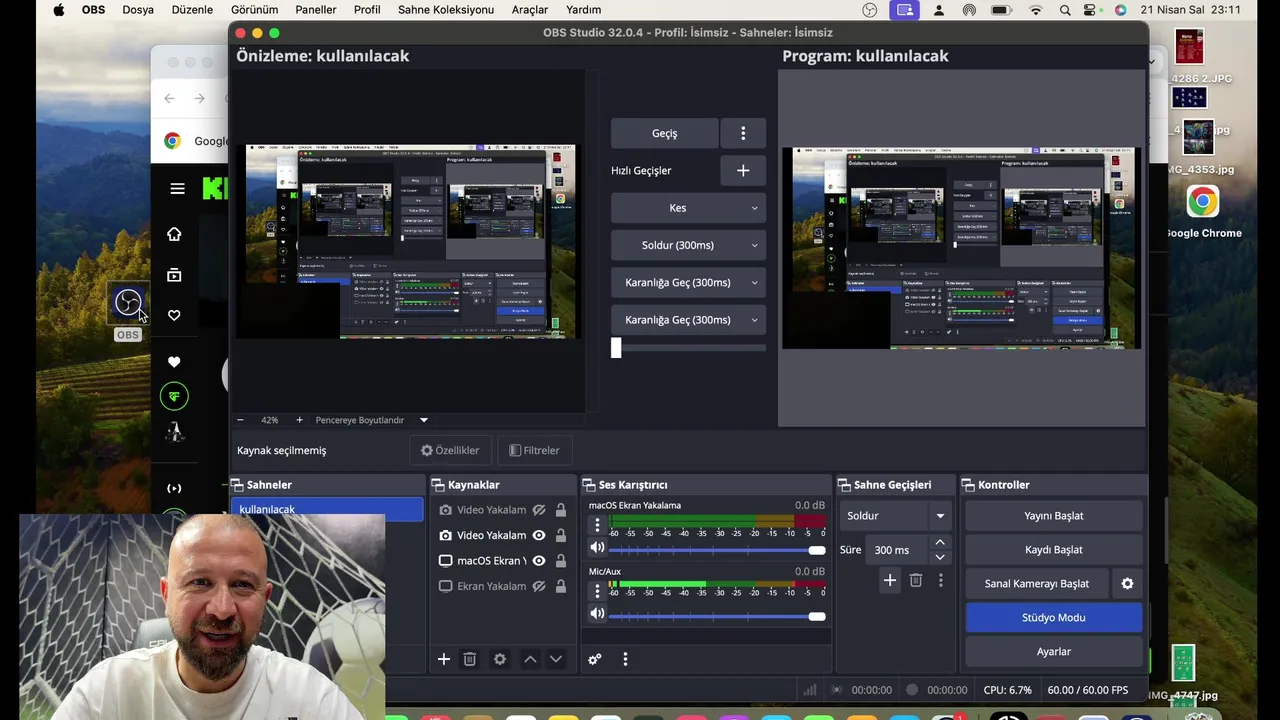Mute Mic/Aux audio channel
Viewport: 1280px width, 720px height.
click(597, 614)
